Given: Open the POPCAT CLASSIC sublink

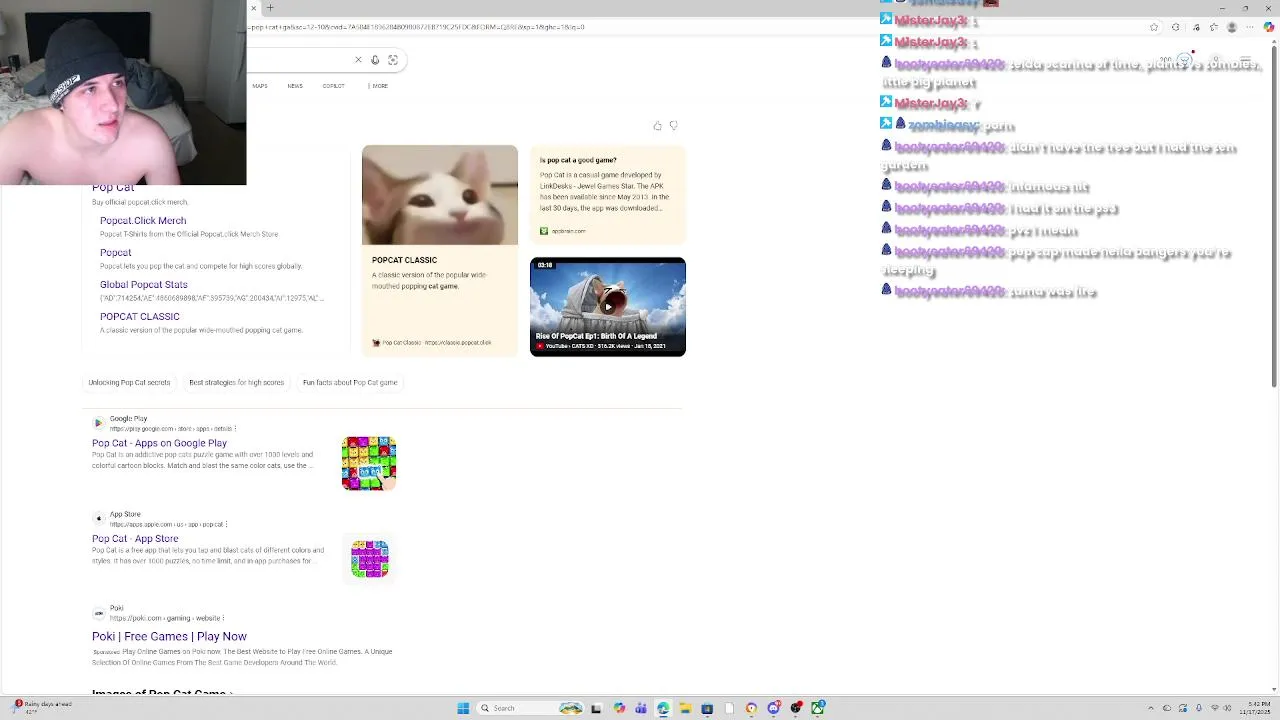Looking at the screenshot, I should [140, 316].
